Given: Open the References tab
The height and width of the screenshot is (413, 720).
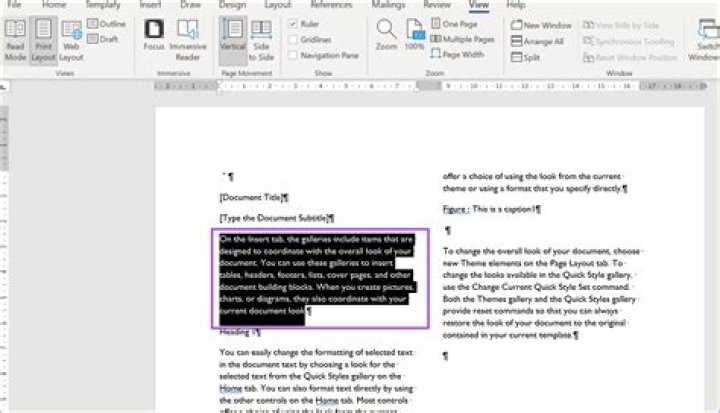Looking at the screenshot, I should (x=331, y=5).
